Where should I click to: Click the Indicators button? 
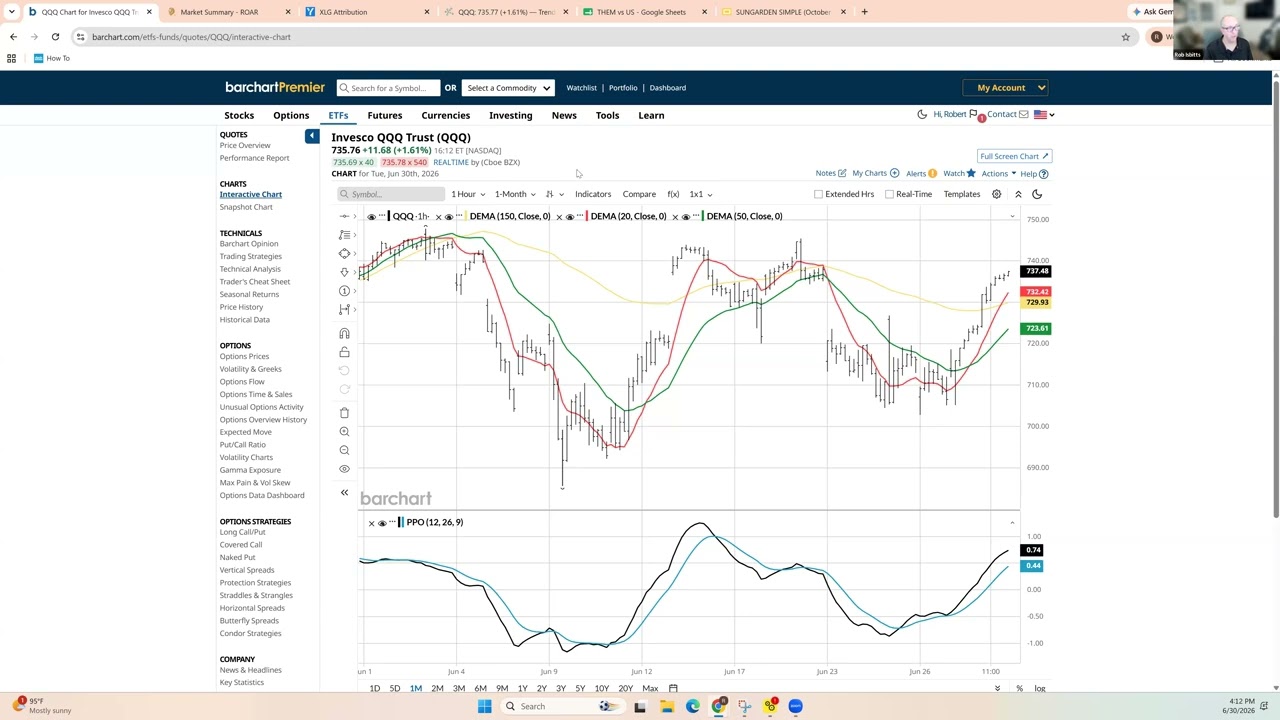[x=593, y=194]
